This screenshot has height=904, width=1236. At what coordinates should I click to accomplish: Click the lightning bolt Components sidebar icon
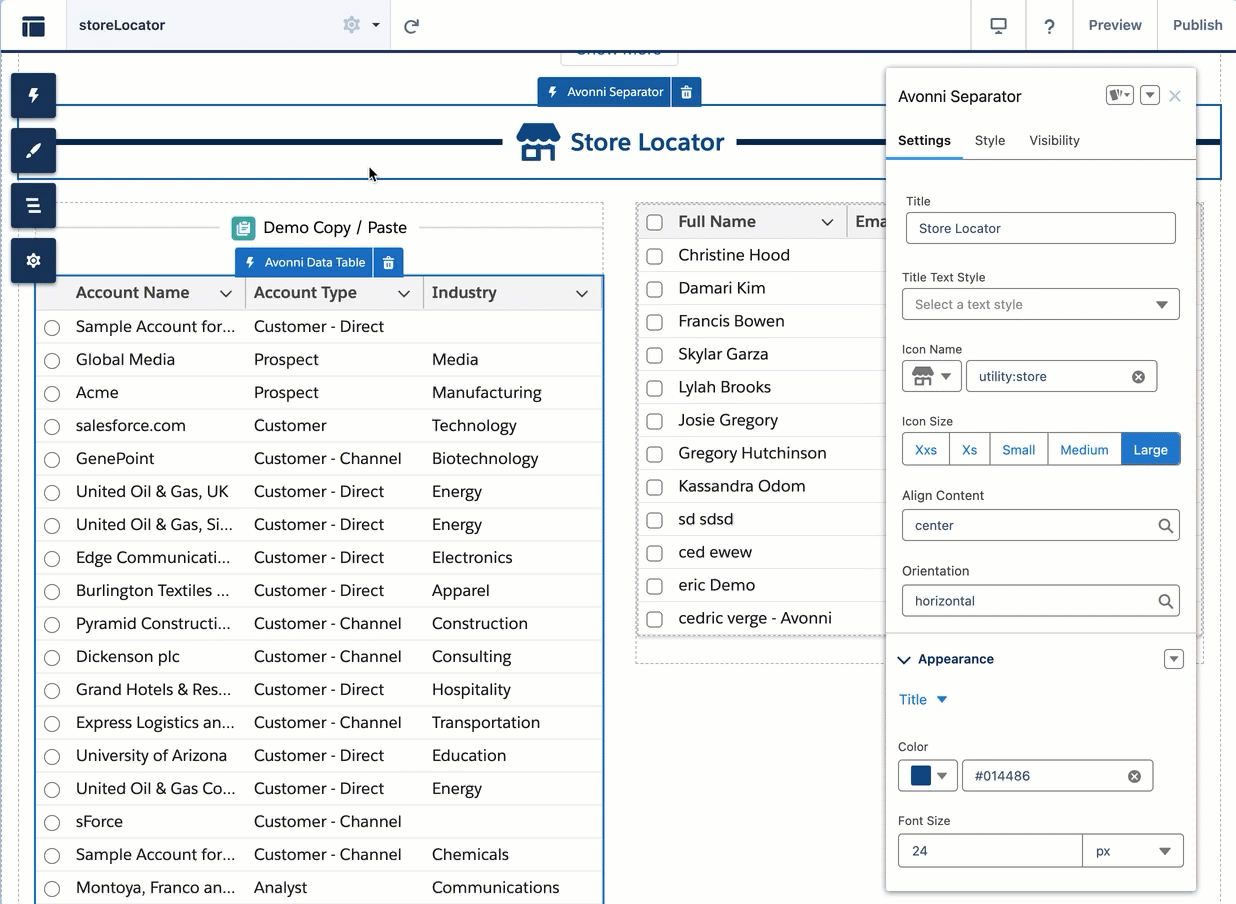point(34,96)
